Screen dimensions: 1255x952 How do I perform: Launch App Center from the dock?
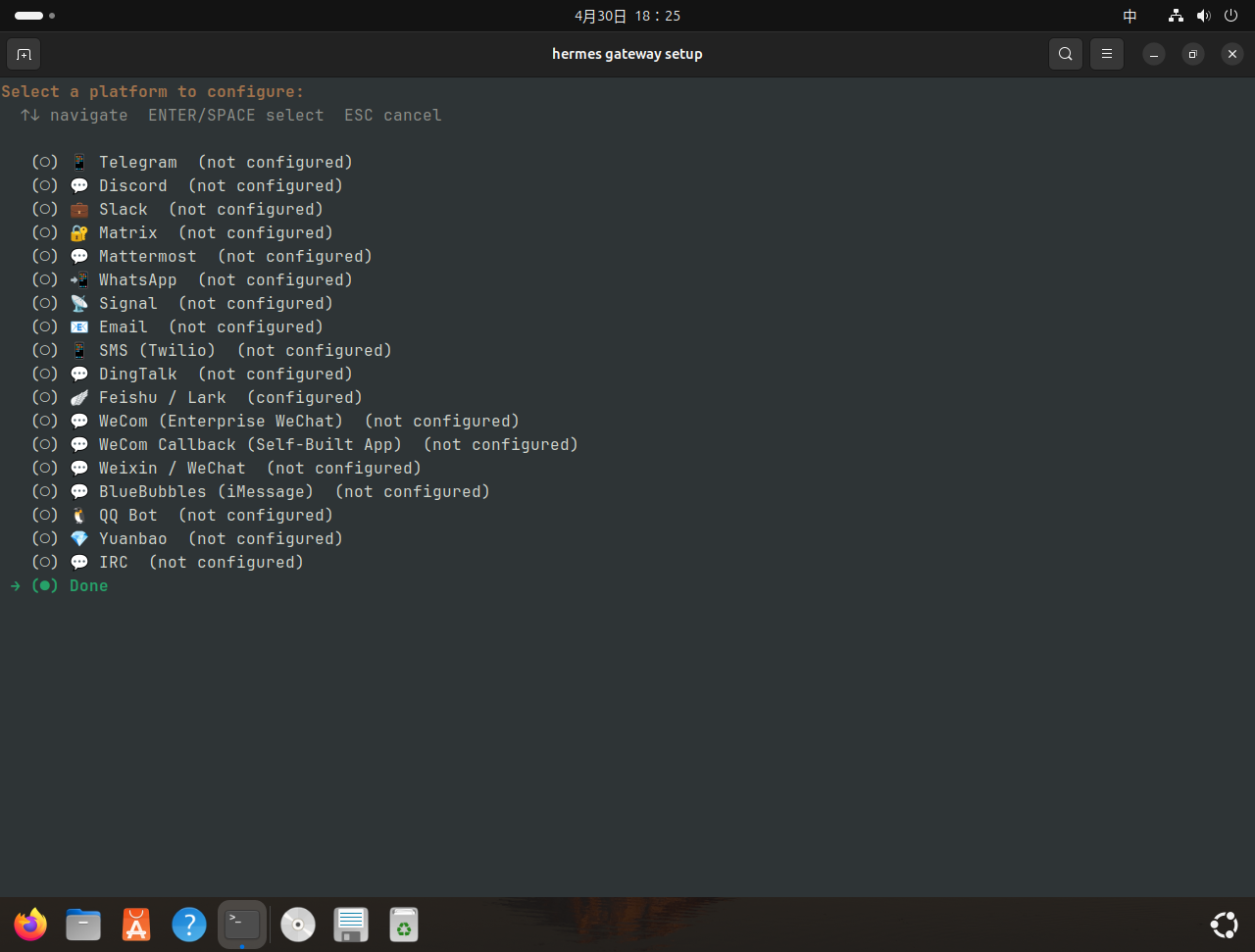pyautogui.click(x=136, y=925)
